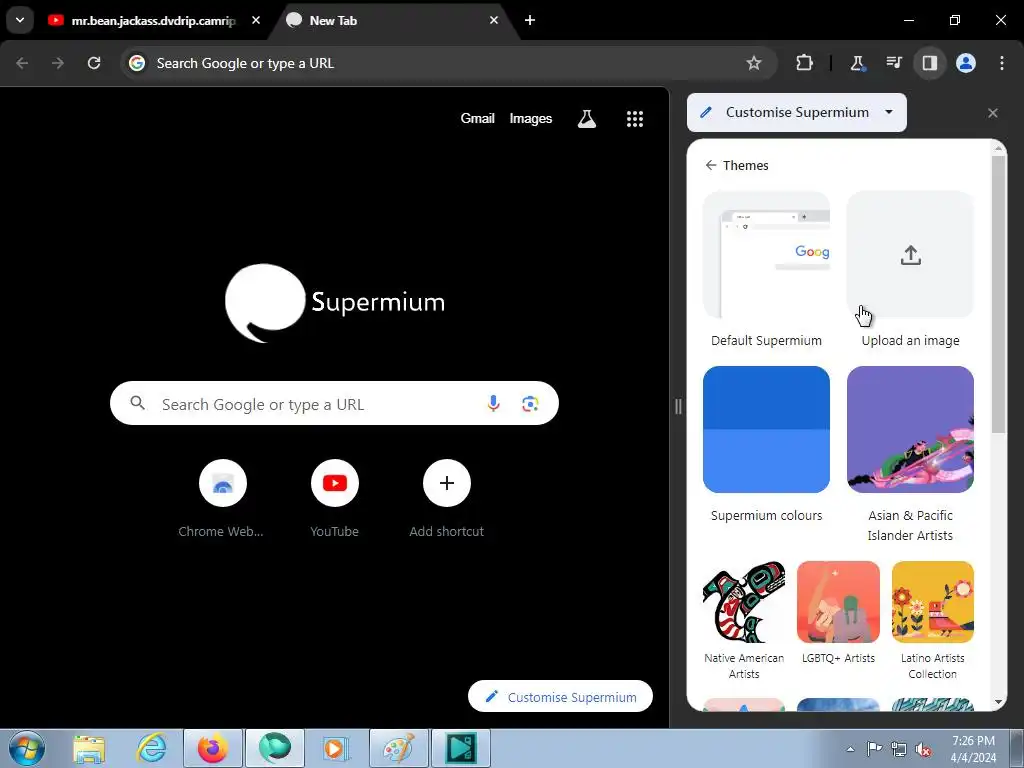Start voice search with the microphone
Viewport: 1024px width, 768px height.
pos(493,404)
